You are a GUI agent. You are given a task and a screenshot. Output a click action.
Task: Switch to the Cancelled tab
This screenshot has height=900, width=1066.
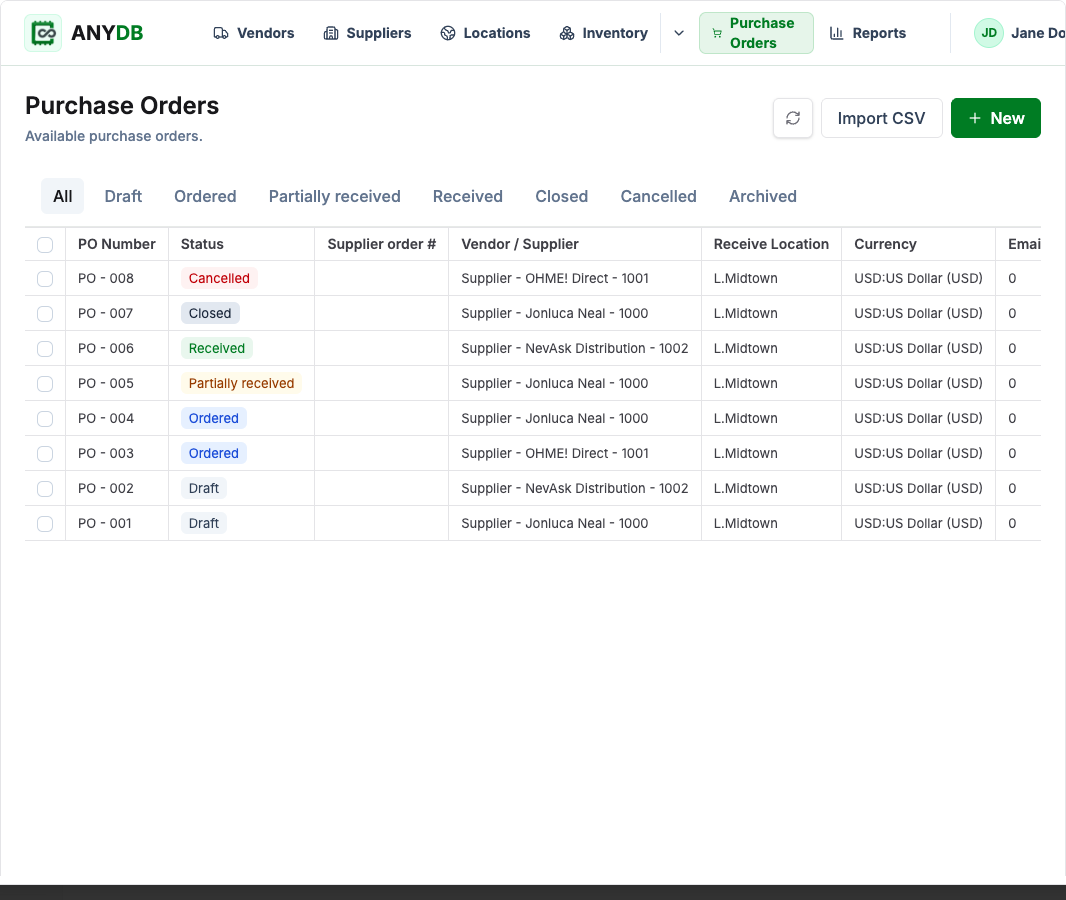tap(658, 196)
